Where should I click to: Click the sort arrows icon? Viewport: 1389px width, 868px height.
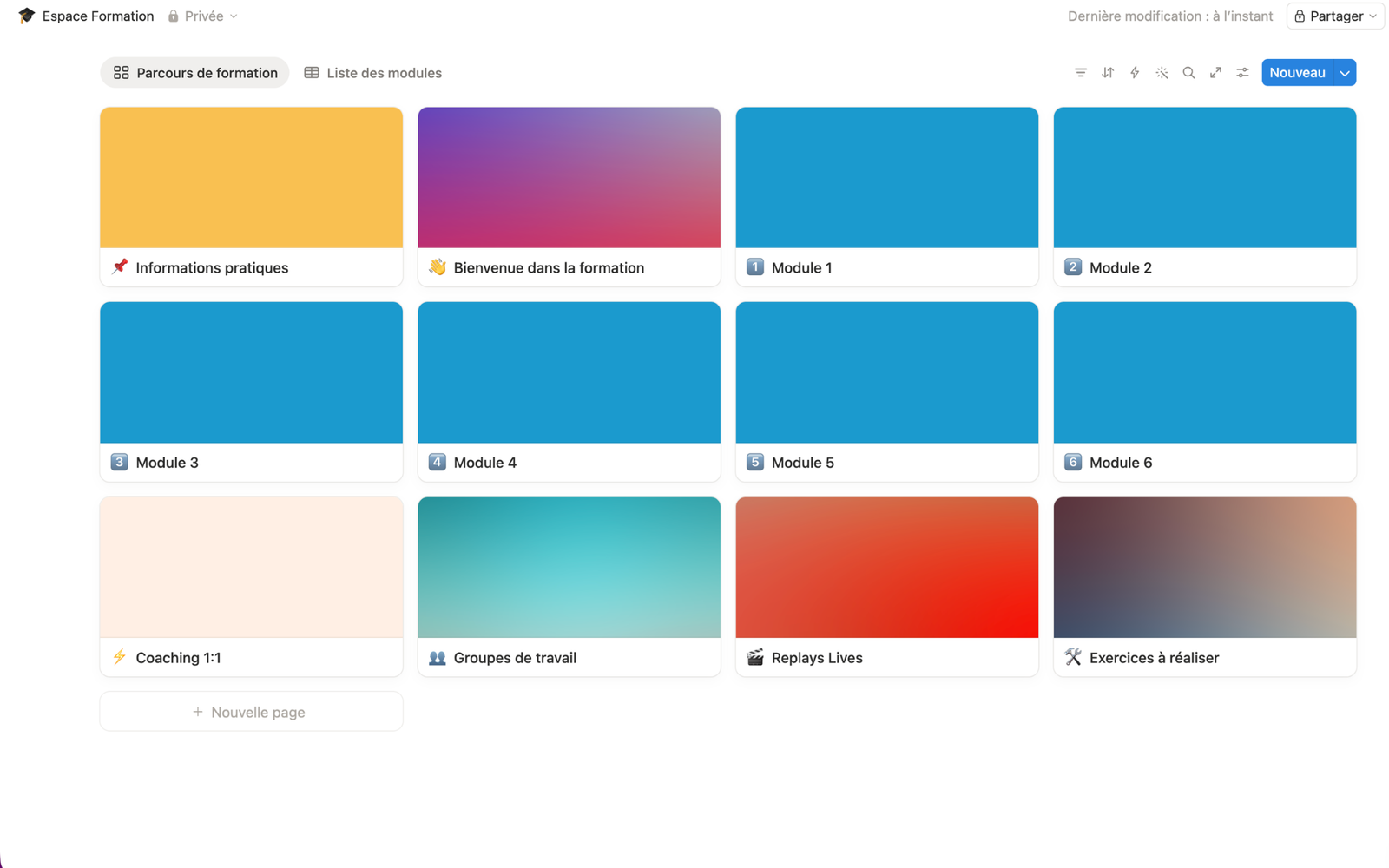(x=1108, y=73)
